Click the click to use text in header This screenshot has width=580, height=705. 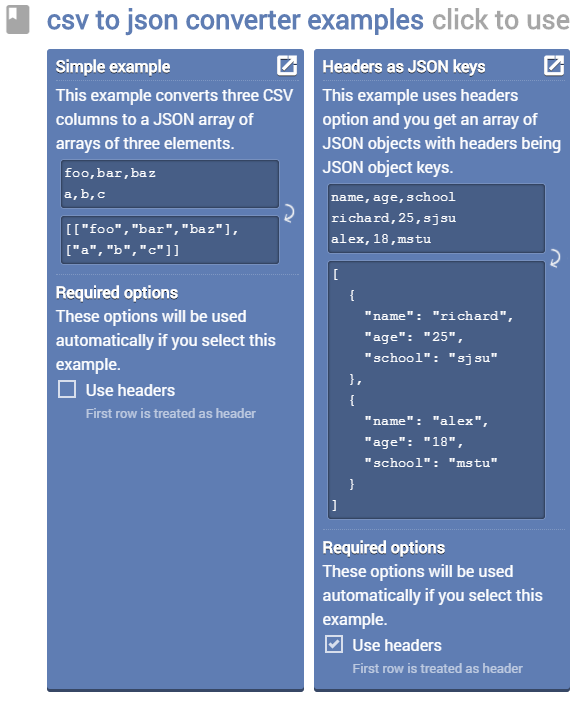(501, 20)
